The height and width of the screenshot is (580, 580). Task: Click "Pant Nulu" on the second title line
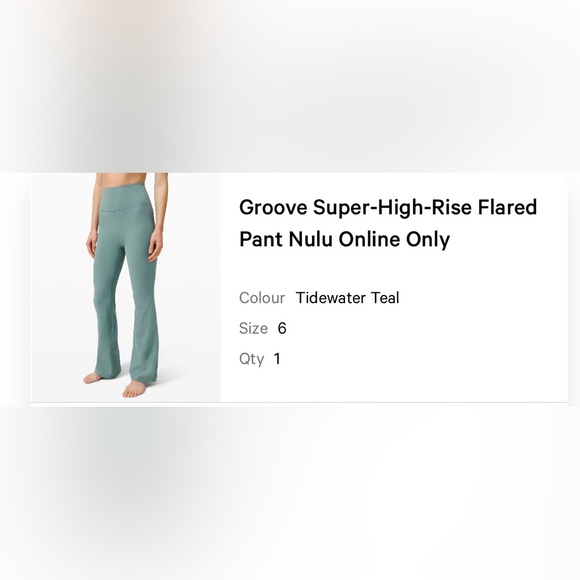286,239
